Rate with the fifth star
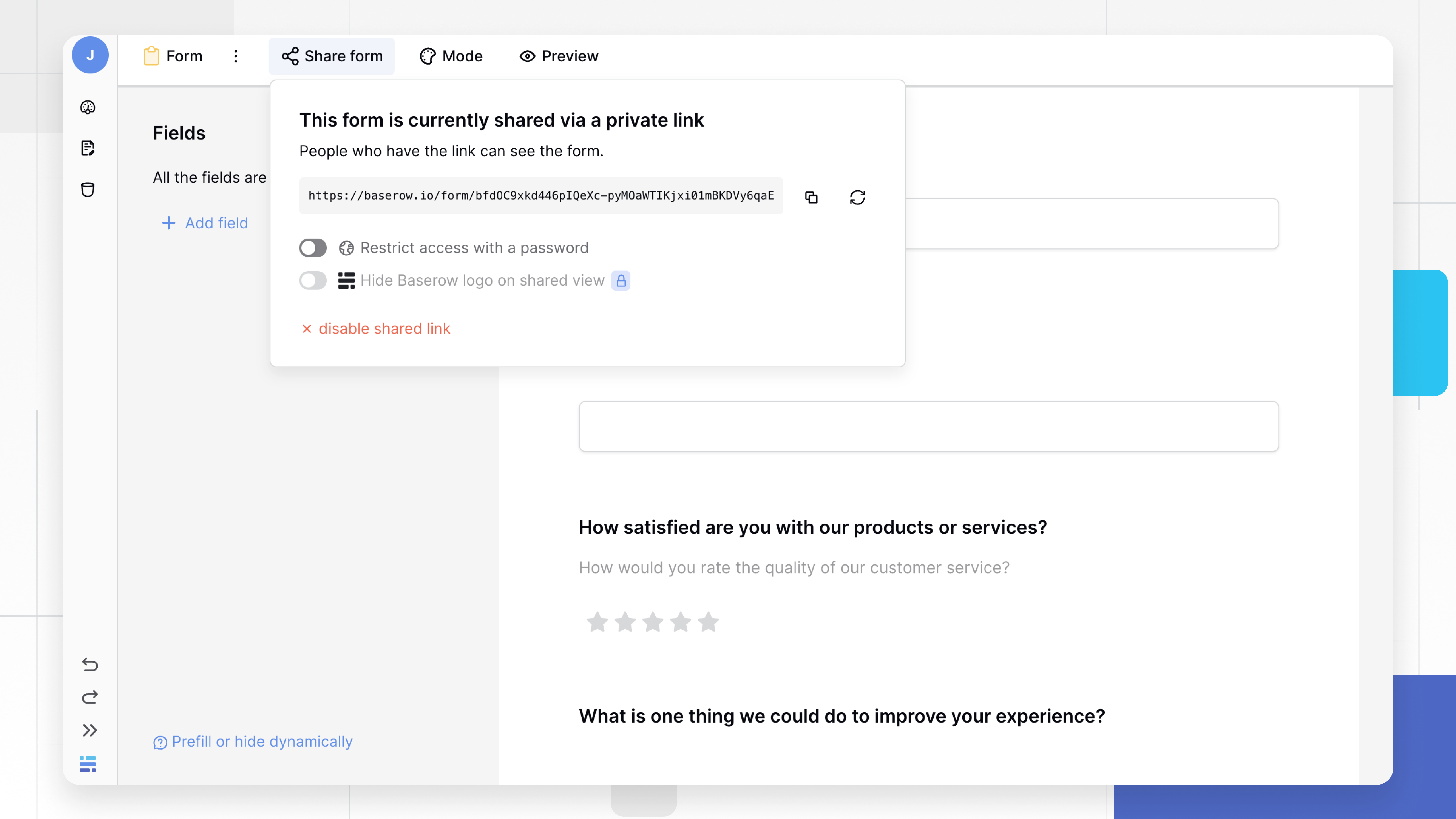This screenshot has width=1456, height=819. (x=708, y=622)
